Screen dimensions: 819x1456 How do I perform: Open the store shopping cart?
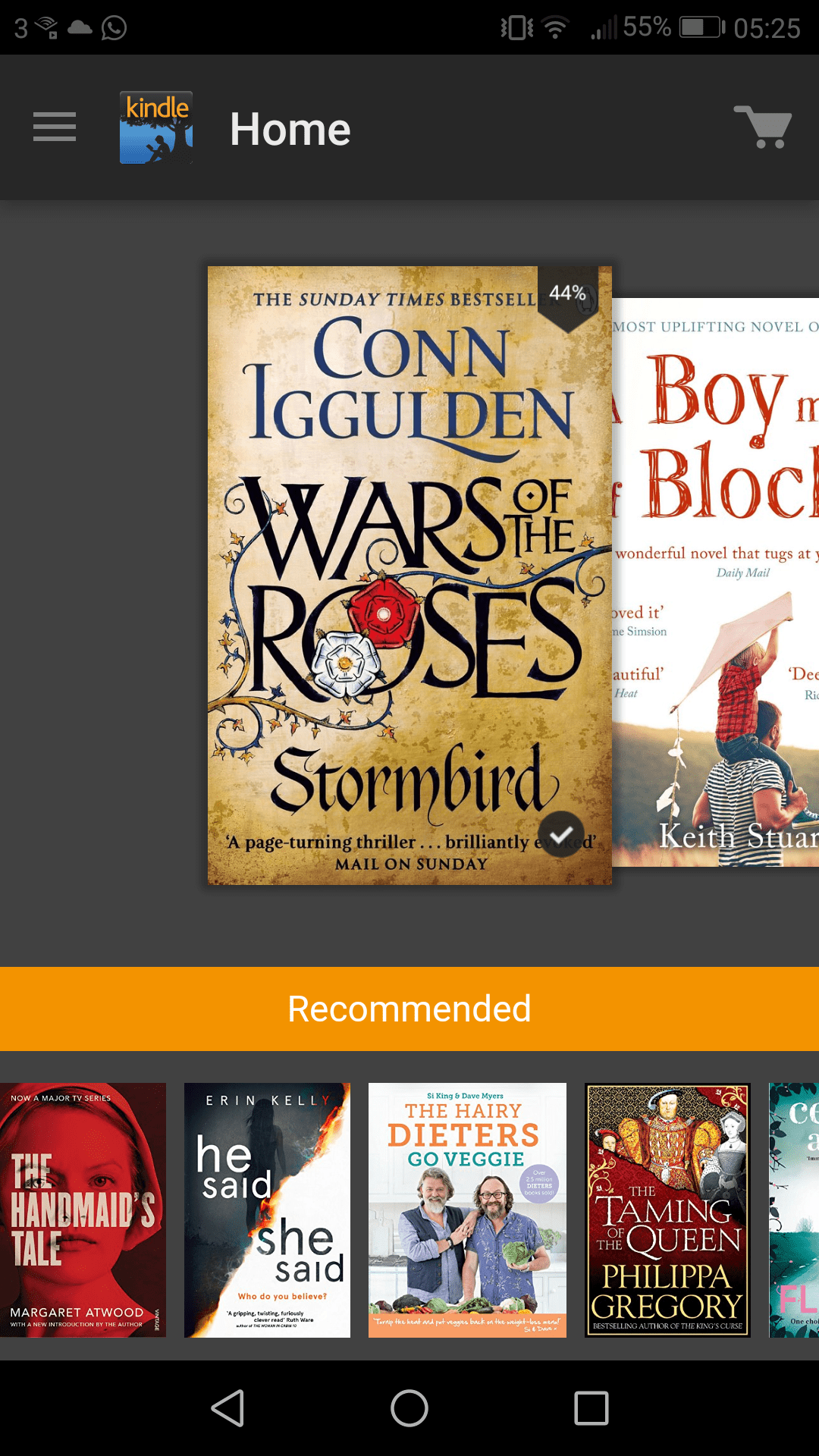tap(764, 127)
